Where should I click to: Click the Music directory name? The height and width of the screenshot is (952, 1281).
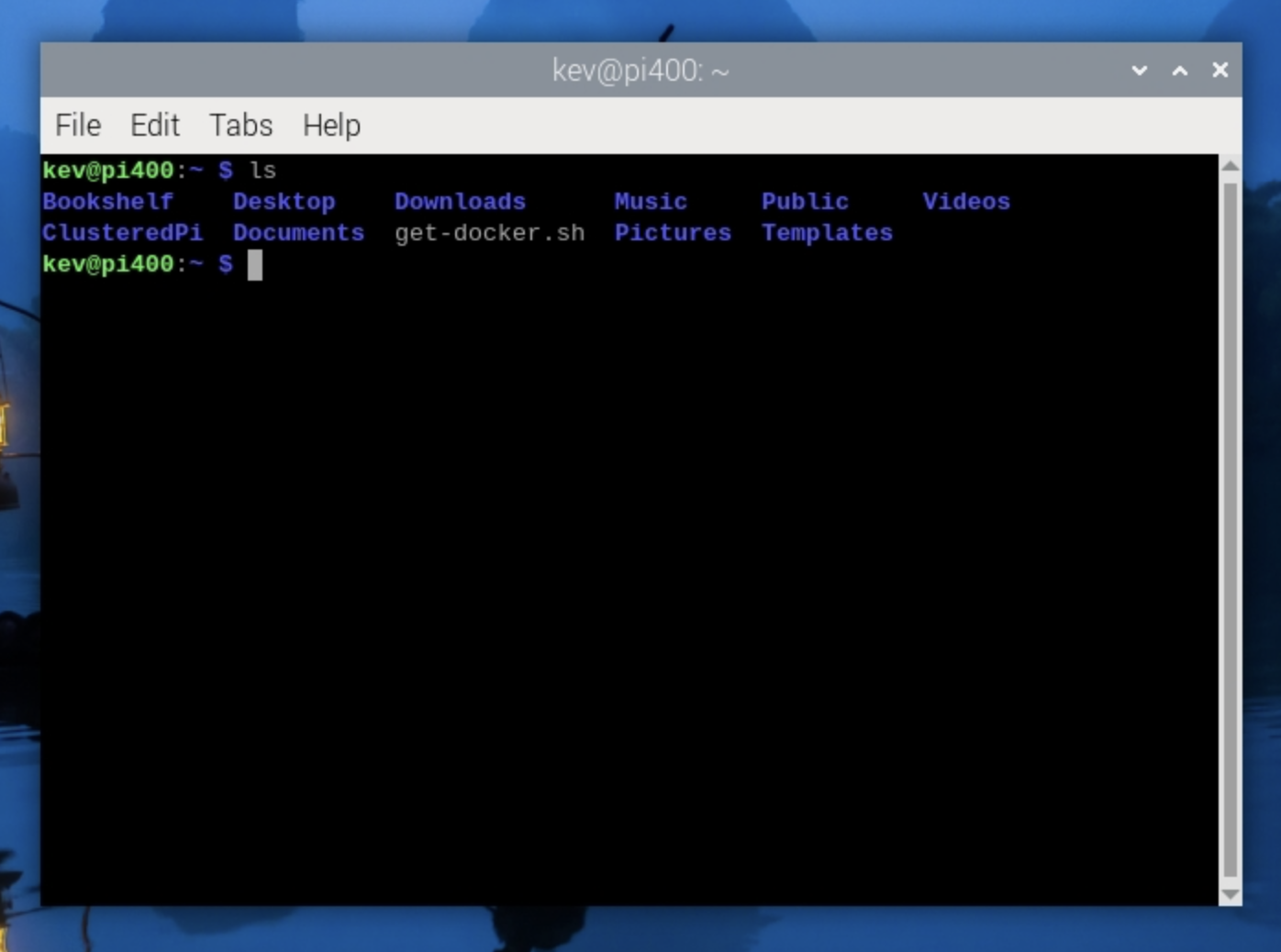point(651,202)
